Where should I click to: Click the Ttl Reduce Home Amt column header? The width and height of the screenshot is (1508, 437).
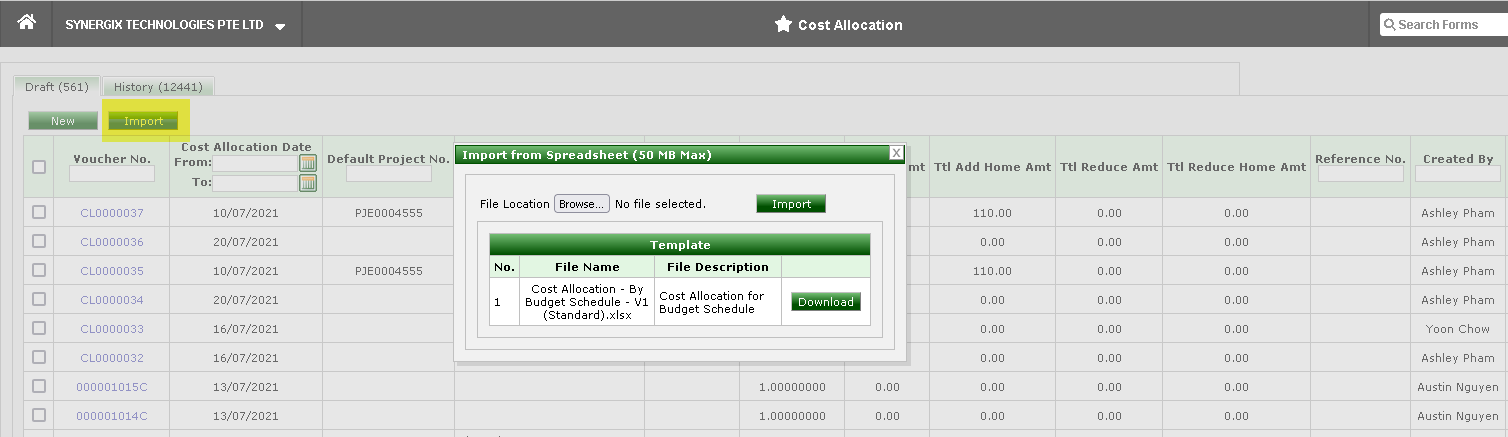tap(1236, 167)
